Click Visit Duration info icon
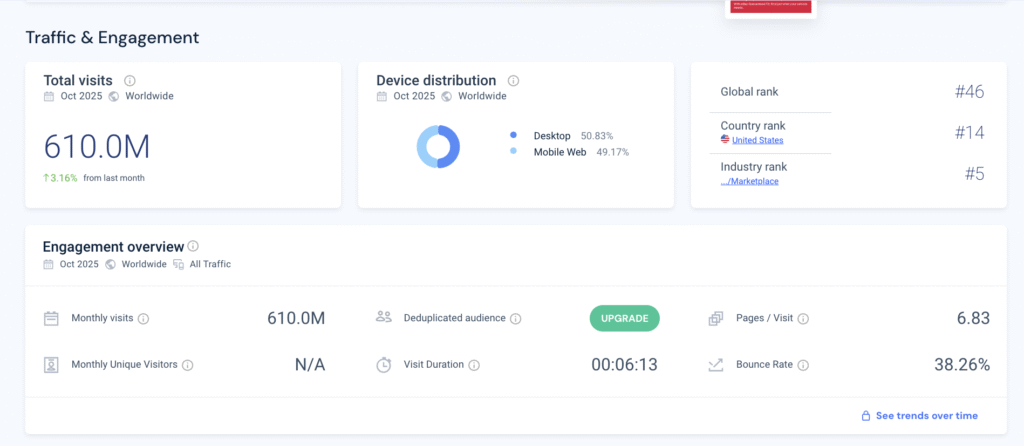This screenshot has height=446, width=1024. [474, 365]
